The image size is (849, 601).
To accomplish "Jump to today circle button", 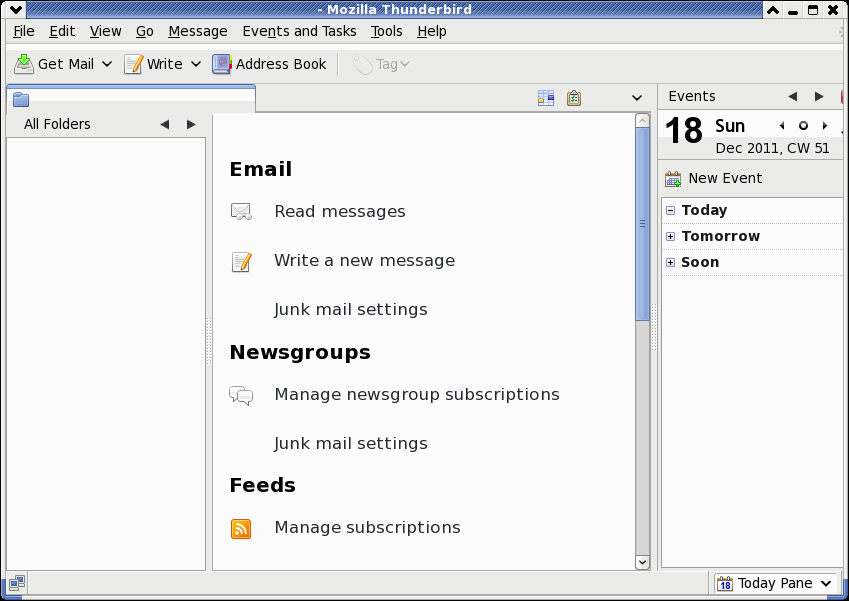I will tap(804, 126).
